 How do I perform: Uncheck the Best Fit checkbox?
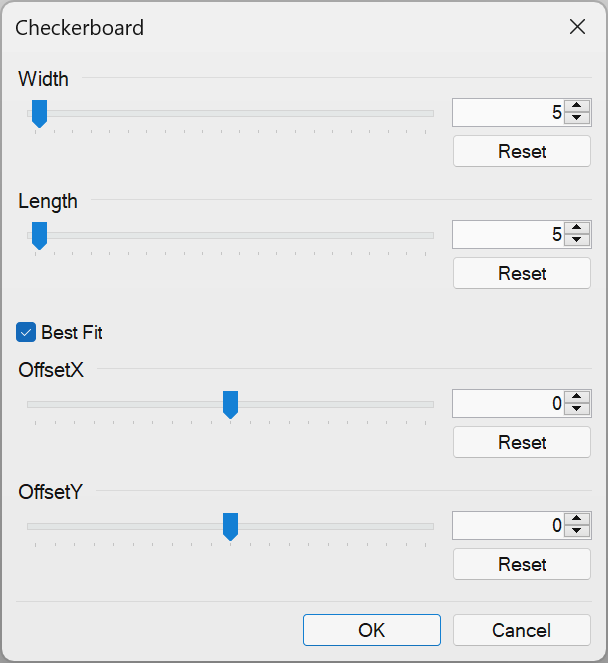(26, 332)
